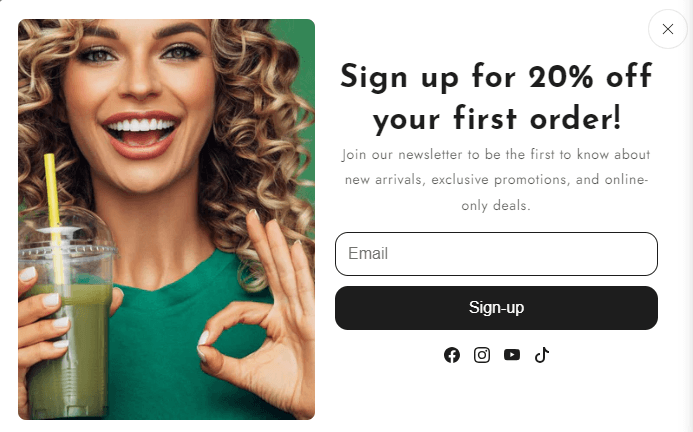Image resolution: width=693 pixels, height=432 pixels.
Task: Click the woman's smiling mouth in photo
Action: coord(141,134)
